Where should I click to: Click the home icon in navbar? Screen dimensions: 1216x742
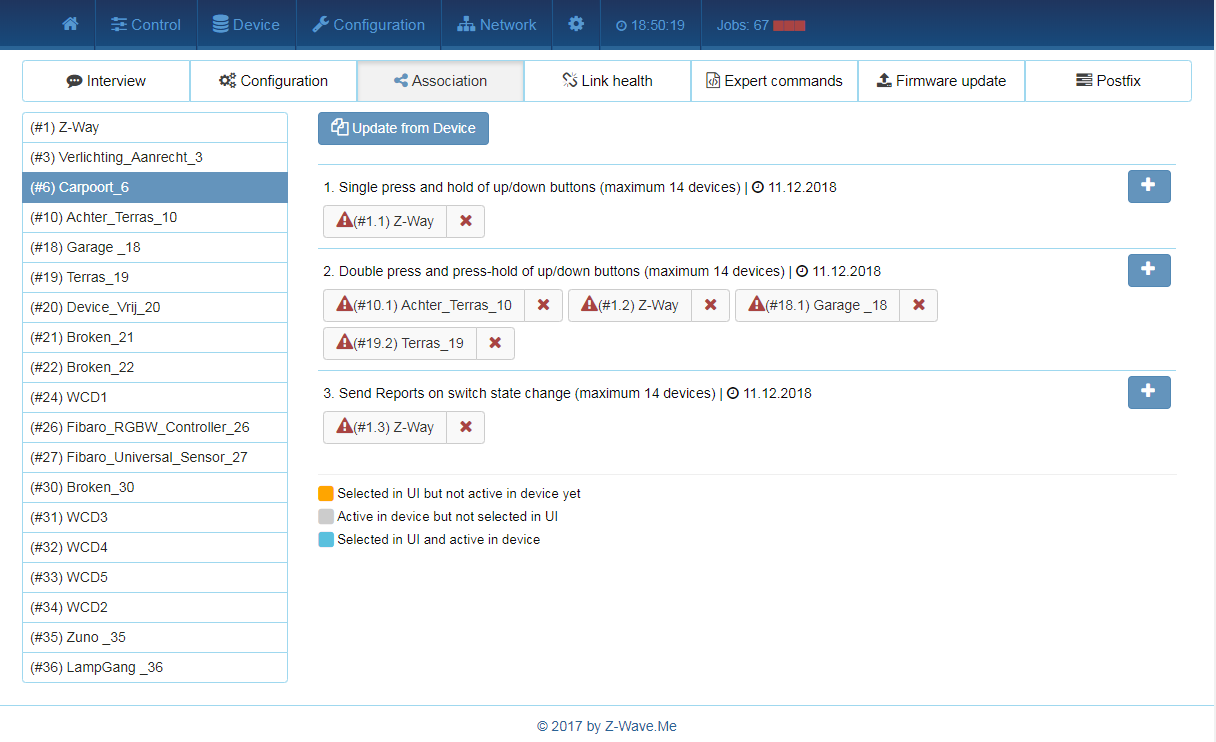pyautogui.click(x=70, y=25)
